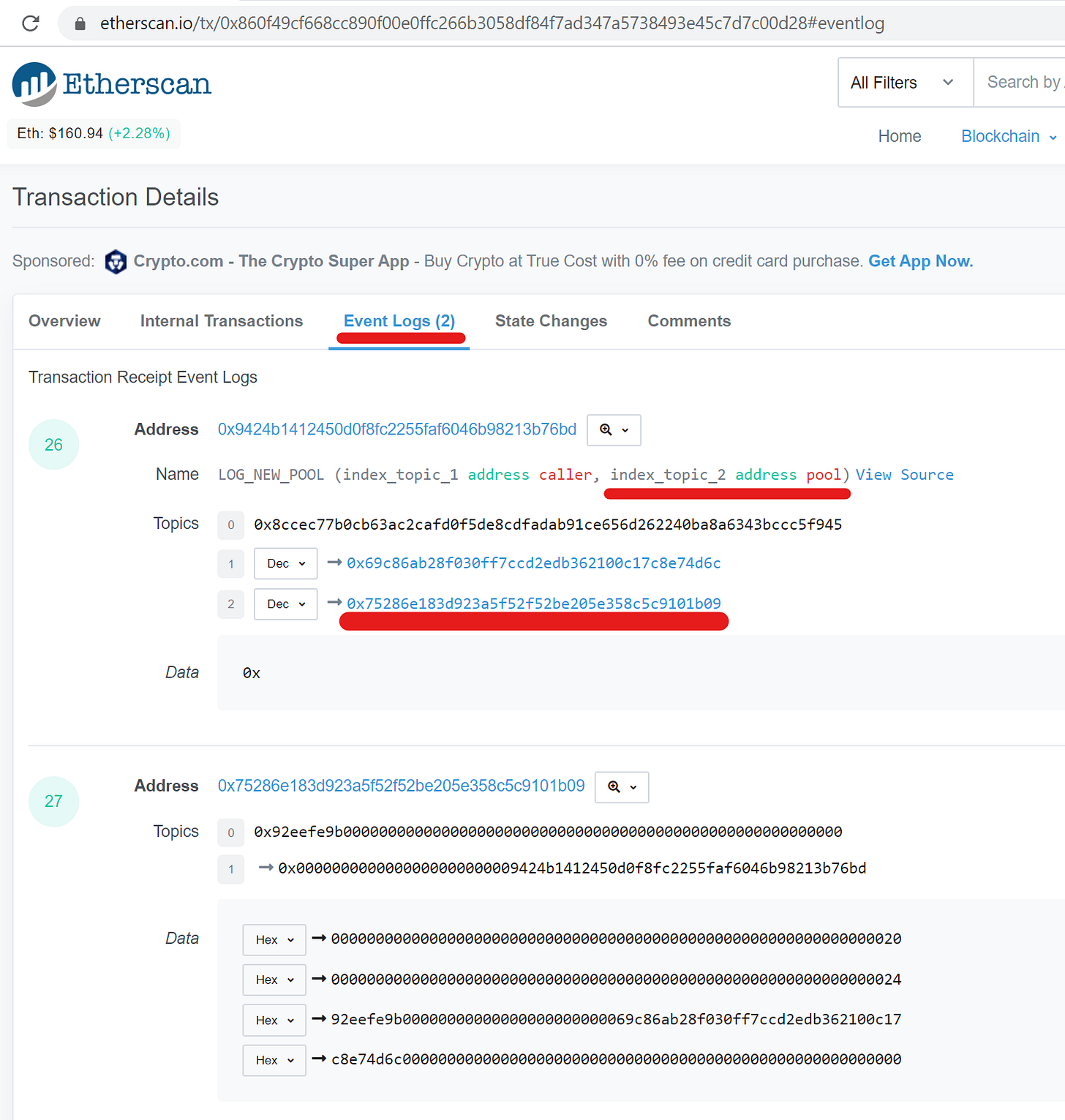Click the LOG_NEW_POOL event name
Viewport: 1065px width, 1120px height.
pos(271,475)
